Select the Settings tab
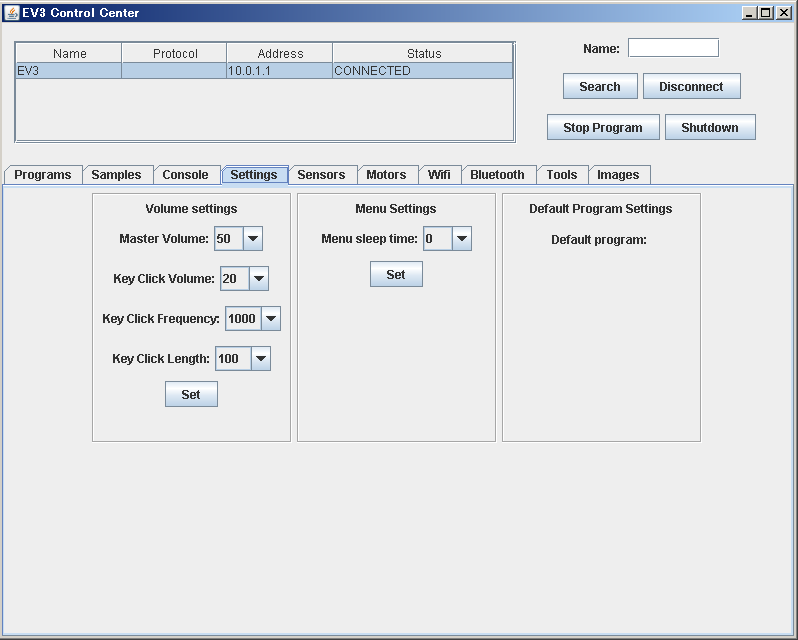 pyautogui.click(x=254, y=174)
